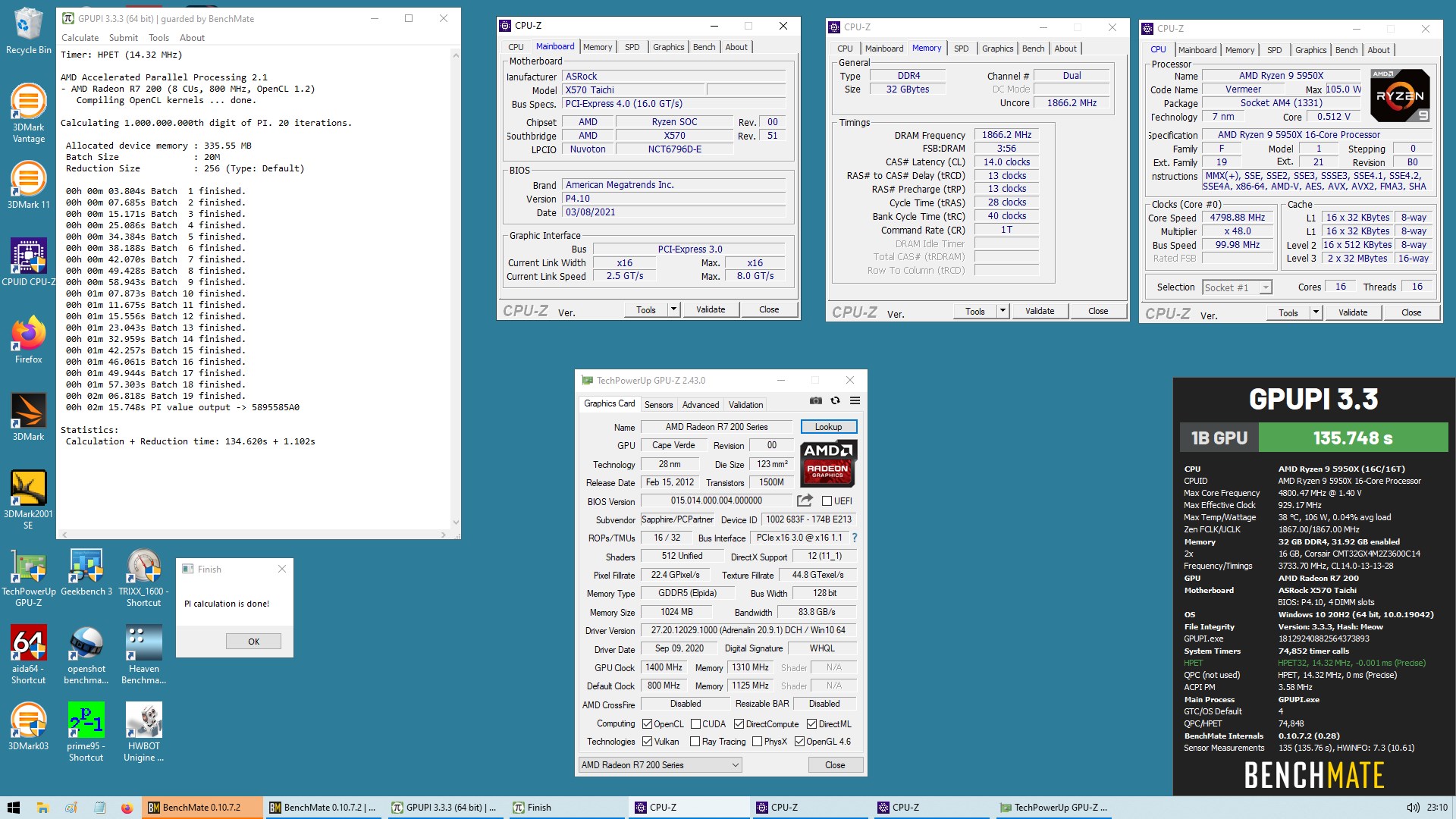Toggle DirectML checkbox in GPU-Z

(x=811, y=724)
